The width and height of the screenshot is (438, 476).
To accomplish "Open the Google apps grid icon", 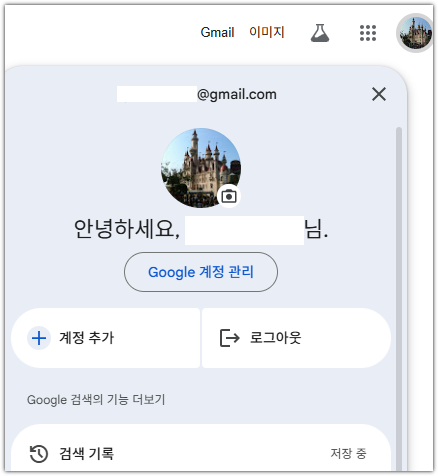I will 368,33.
